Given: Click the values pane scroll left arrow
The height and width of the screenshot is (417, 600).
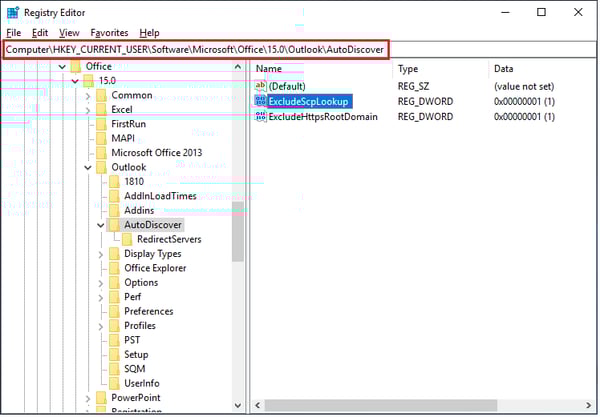Looking at the screenshot, I should pos(258,405).
